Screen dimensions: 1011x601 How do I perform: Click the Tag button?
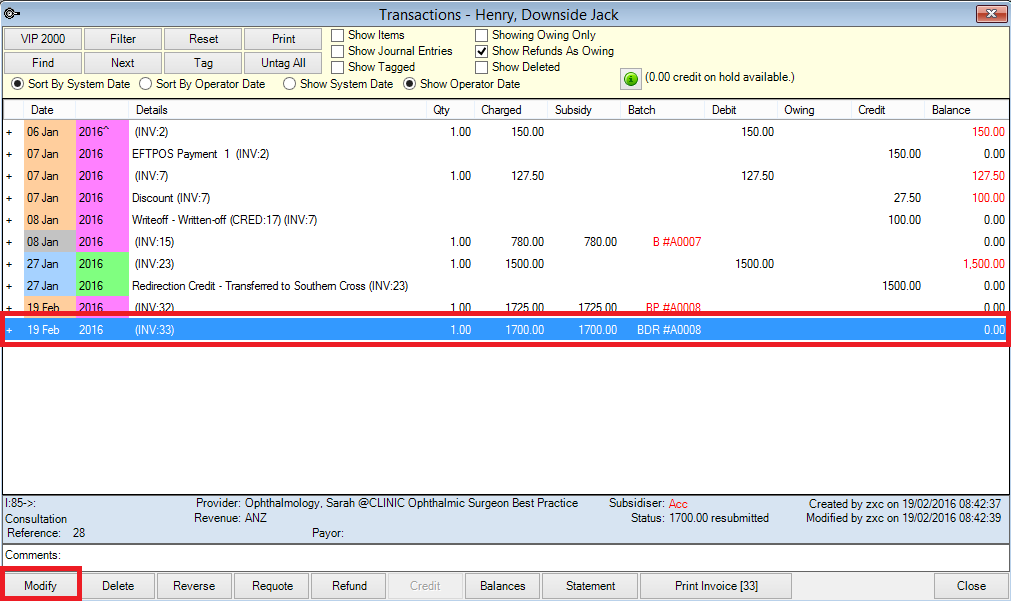(203, 63)
